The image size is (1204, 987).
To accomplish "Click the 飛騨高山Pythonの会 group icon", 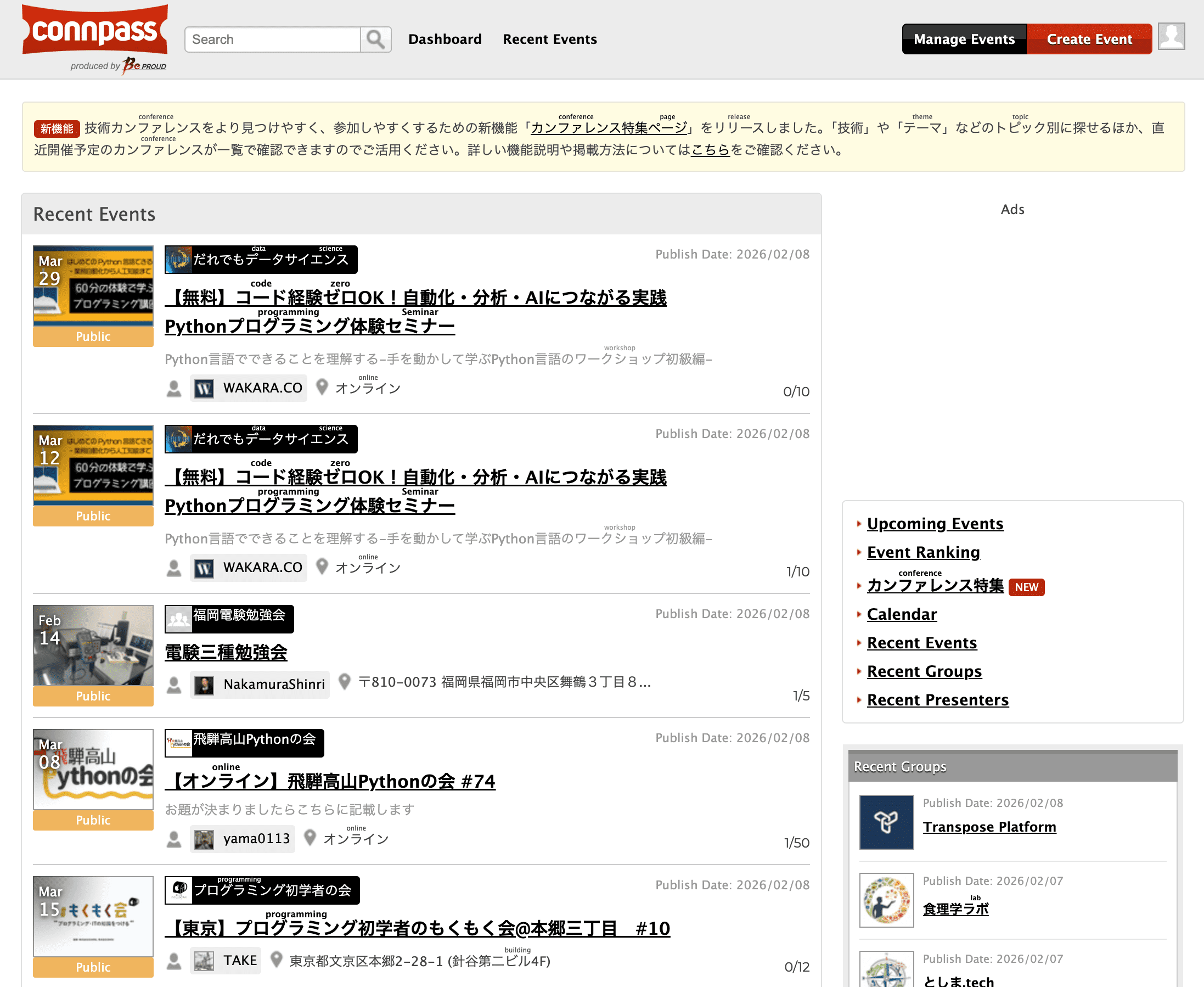I will 177,742.
